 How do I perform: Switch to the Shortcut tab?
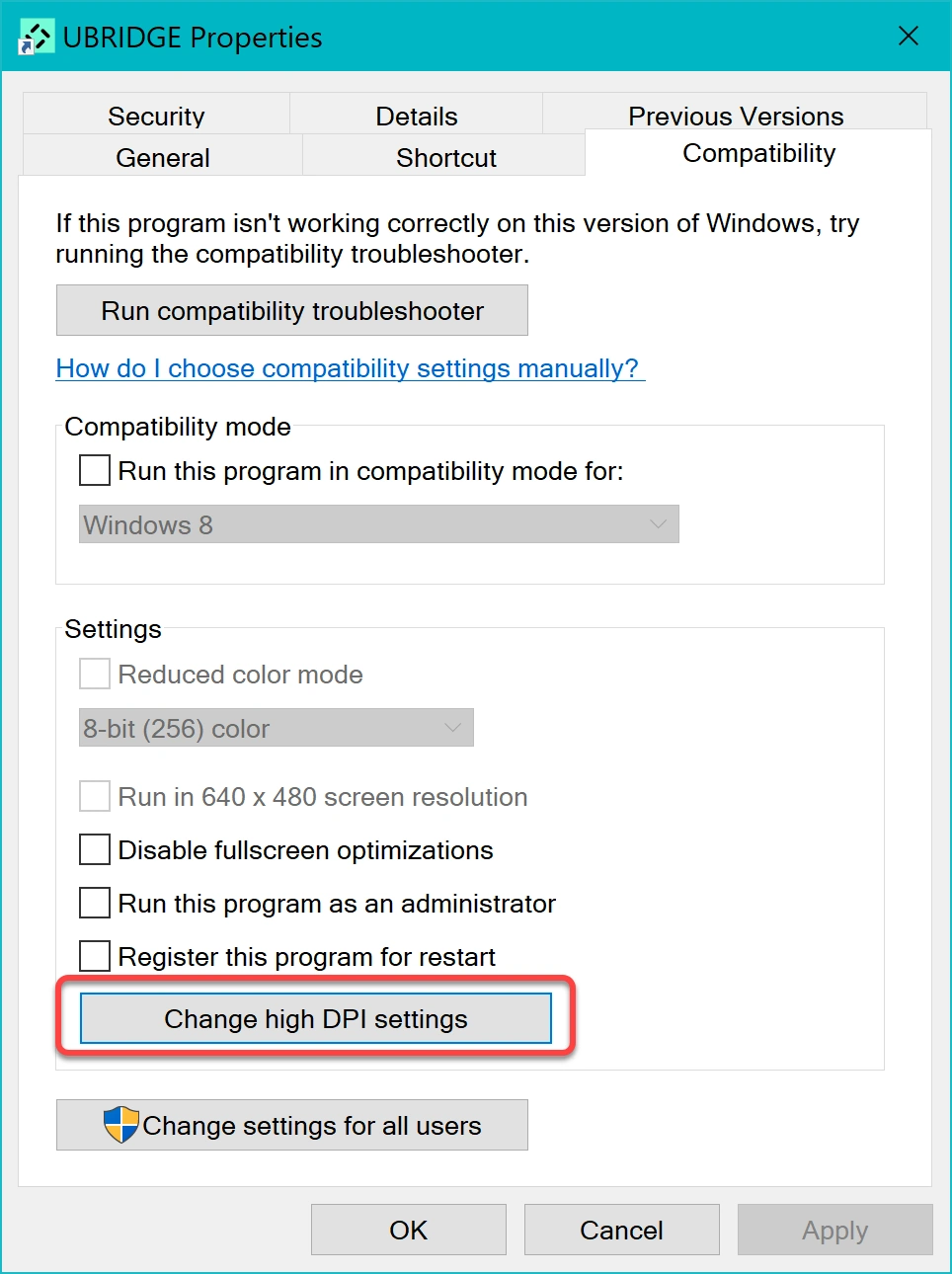pyautogui.click(x=445, y=157)
